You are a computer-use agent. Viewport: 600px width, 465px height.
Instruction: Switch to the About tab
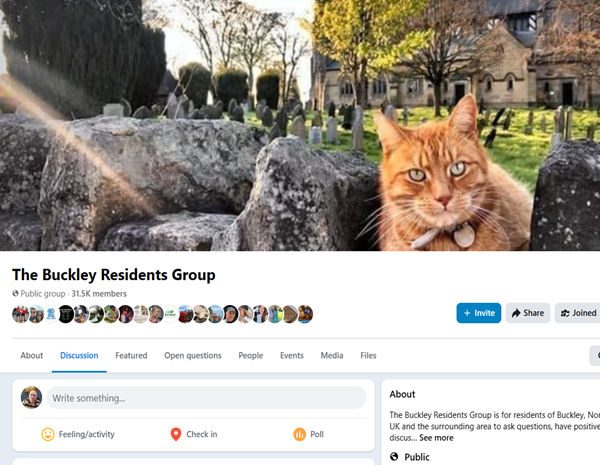click(32, 355)
